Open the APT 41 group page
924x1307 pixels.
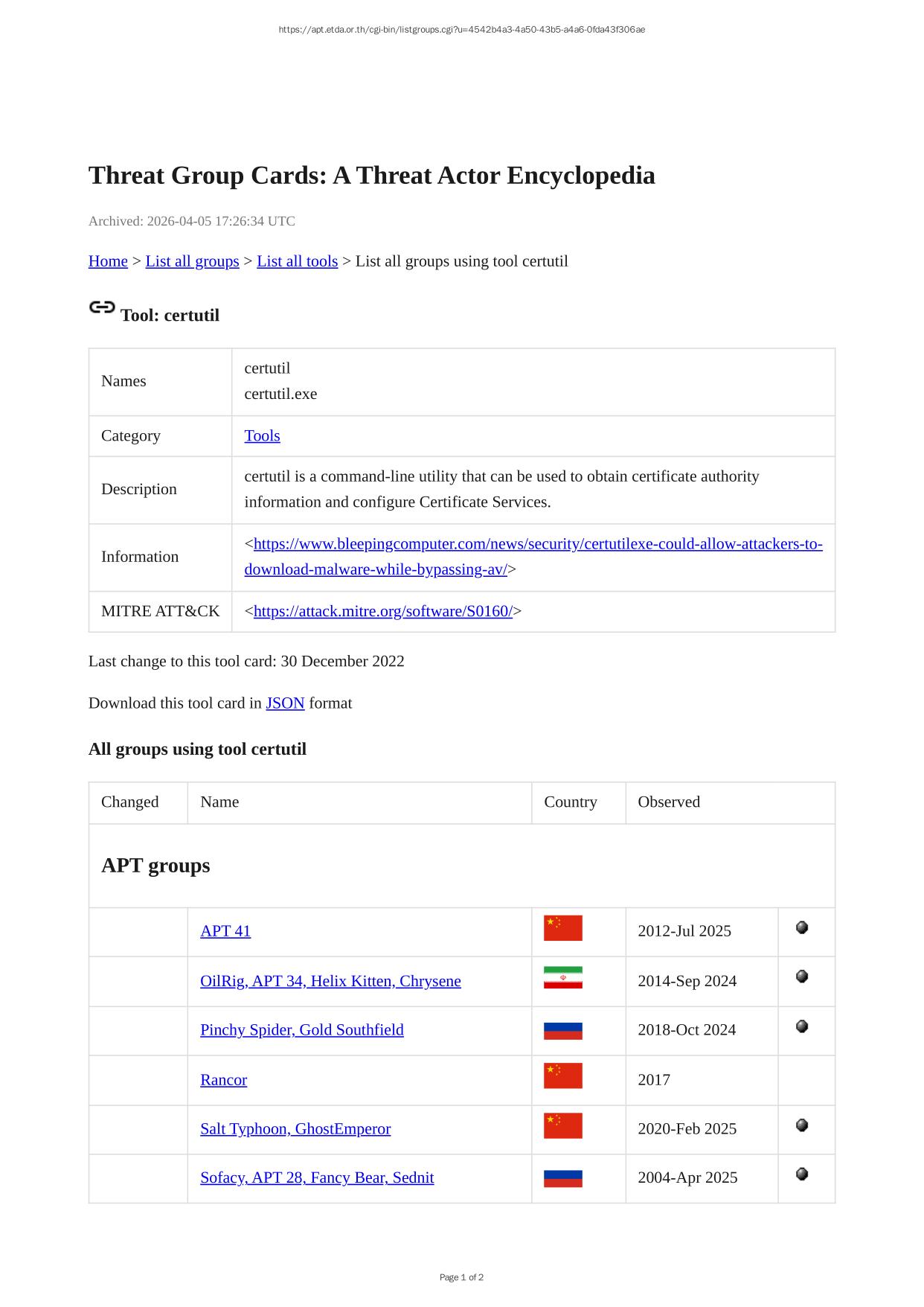point(225,931)
